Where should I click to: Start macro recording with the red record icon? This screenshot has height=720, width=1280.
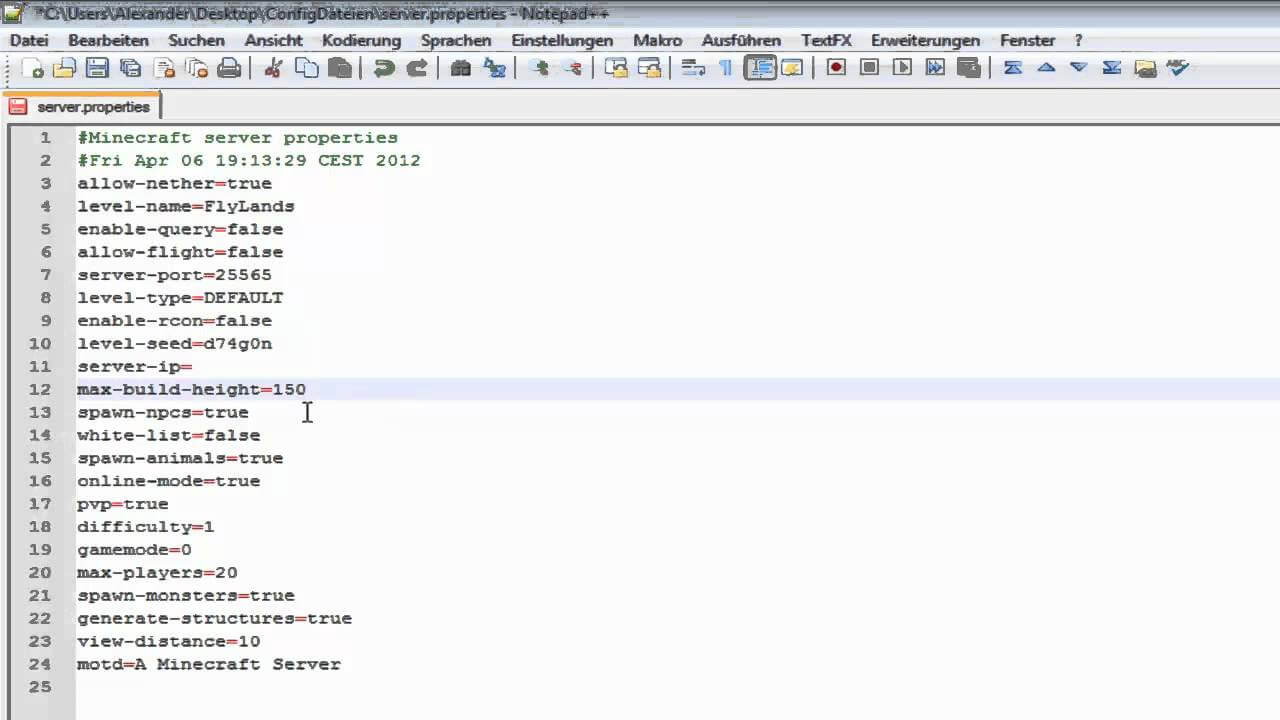[x=836, y=68]
